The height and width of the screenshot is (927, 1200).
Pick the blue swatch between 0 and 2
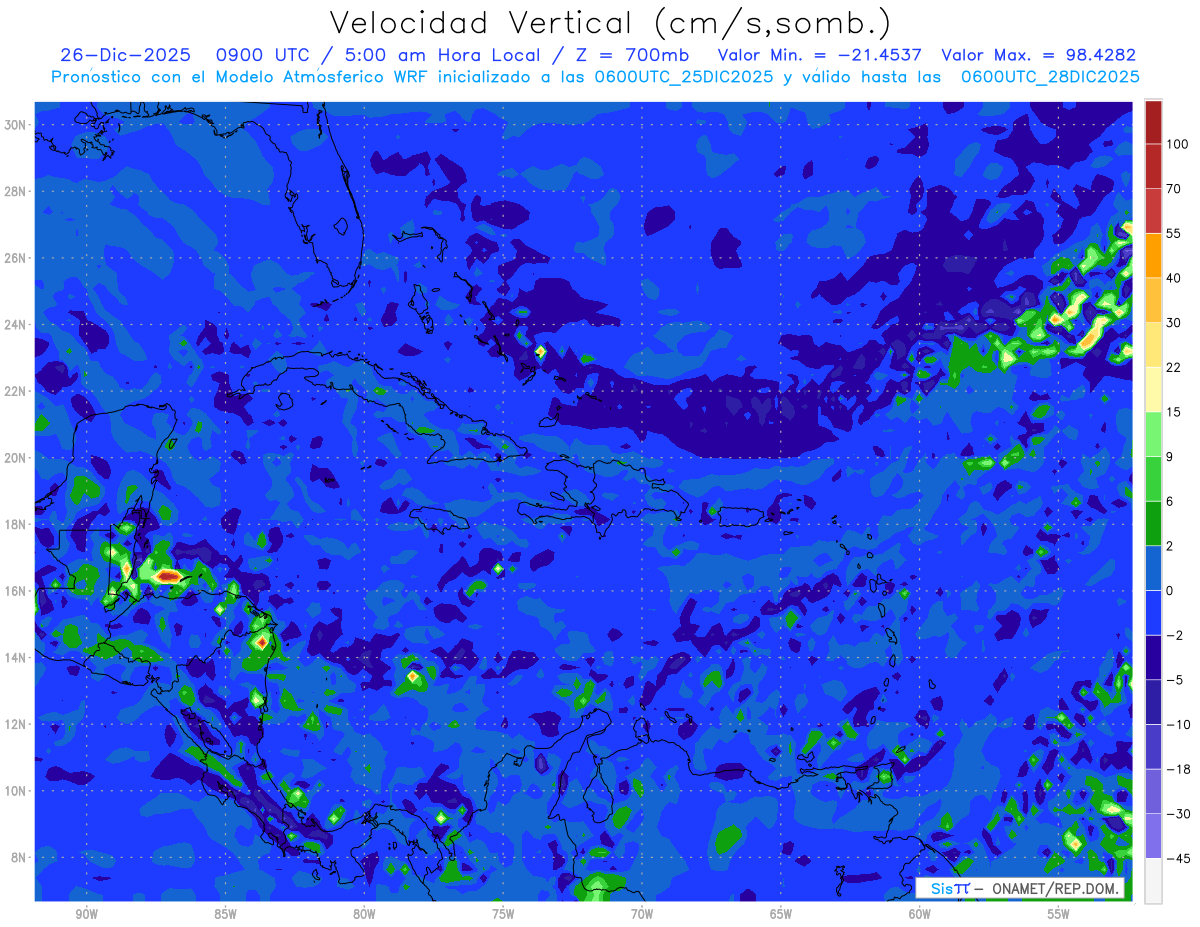click(1153, 568)
